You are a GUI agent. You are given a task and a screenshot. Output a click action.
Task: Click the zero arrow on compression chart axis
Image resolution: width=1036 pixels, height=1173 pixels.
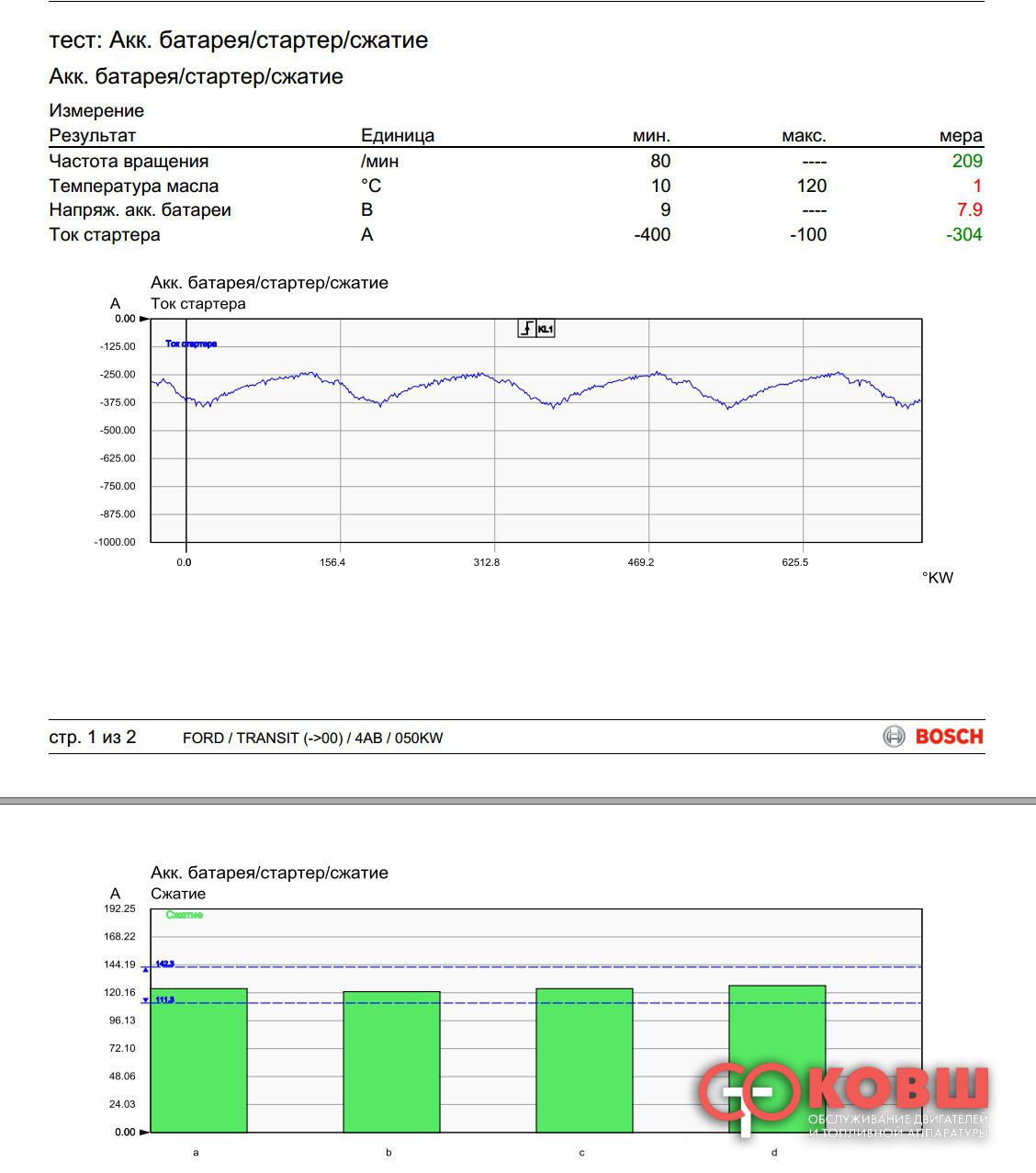[x=143, y=1132]
